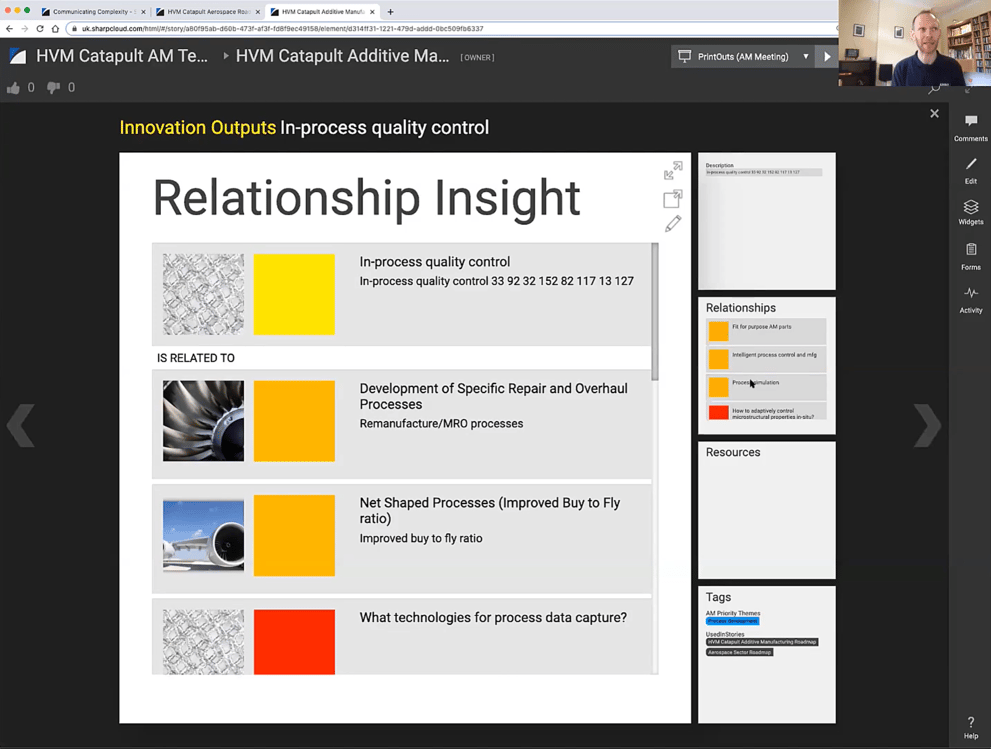
Task: Like the story with thumbs up
Action: point(14,88)
